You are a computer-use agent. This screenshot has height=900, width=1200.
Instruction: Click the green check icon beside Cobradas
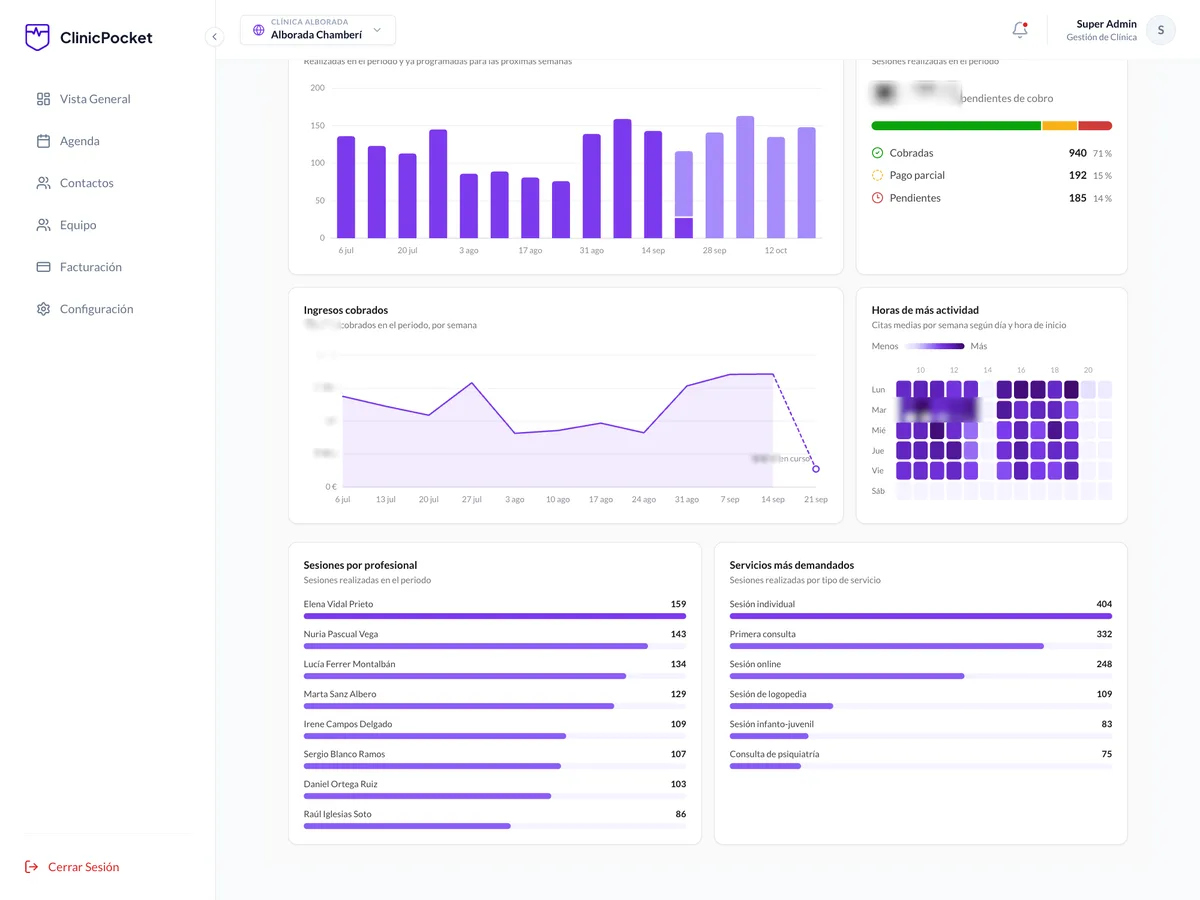pos(878,153)
